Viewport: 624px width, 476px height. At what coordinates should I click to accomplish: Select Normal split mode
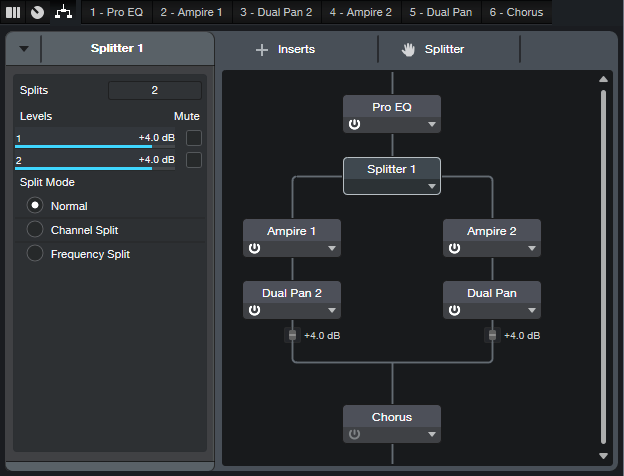tap(35, 205)
